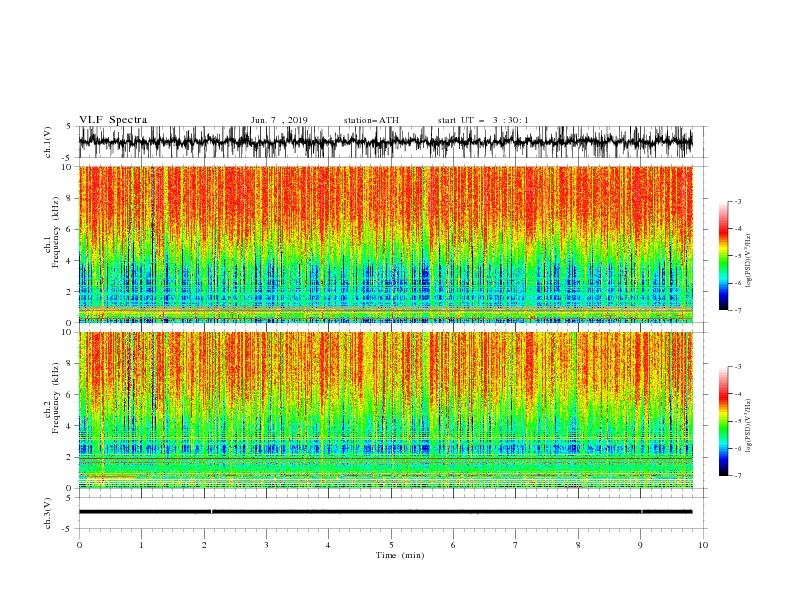Click the "6" kHz tick on ch.1 spectrogram
This screenshot has width=792, height=612.
click(x=71, y=230)
